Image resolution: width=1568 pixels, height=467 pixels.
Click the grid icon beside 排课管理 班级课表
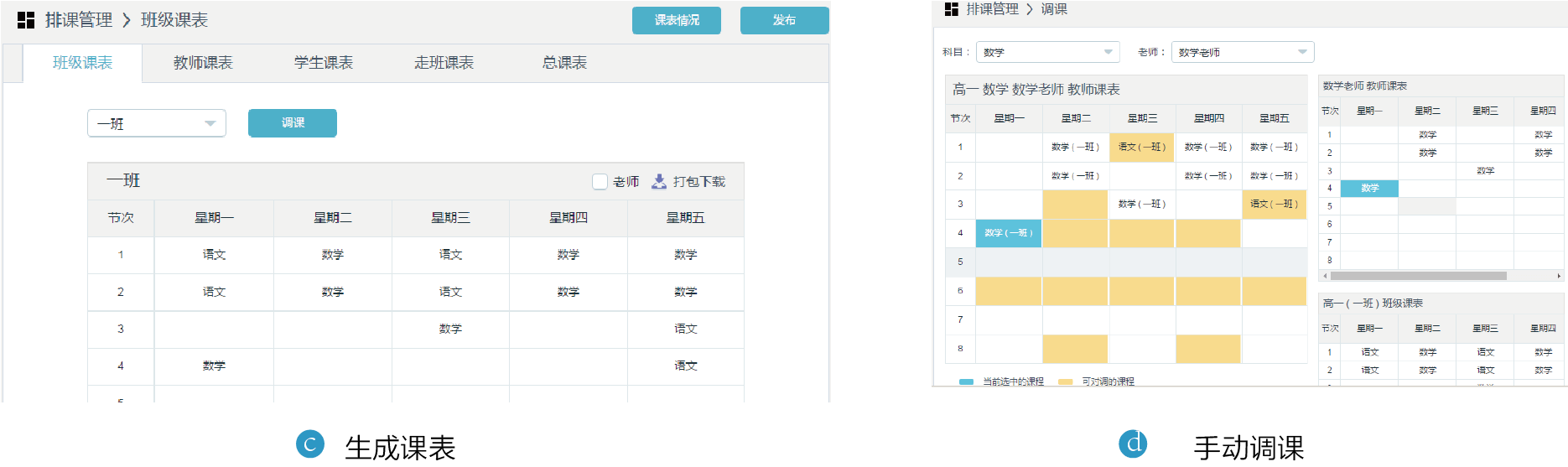point(26,20)
